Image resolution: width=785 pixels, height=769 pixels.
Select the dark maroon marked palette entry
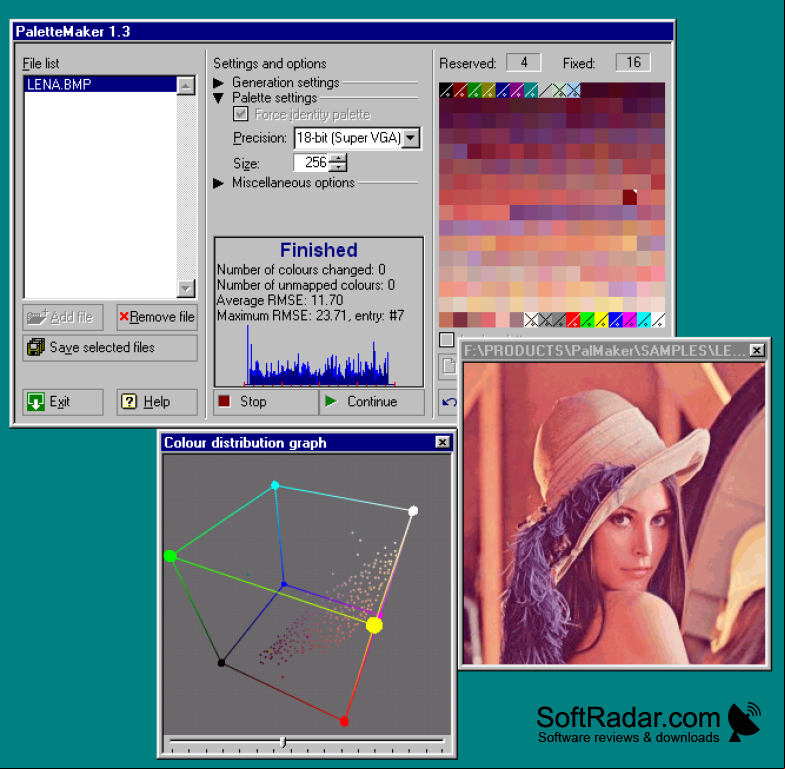click(630, 197)
